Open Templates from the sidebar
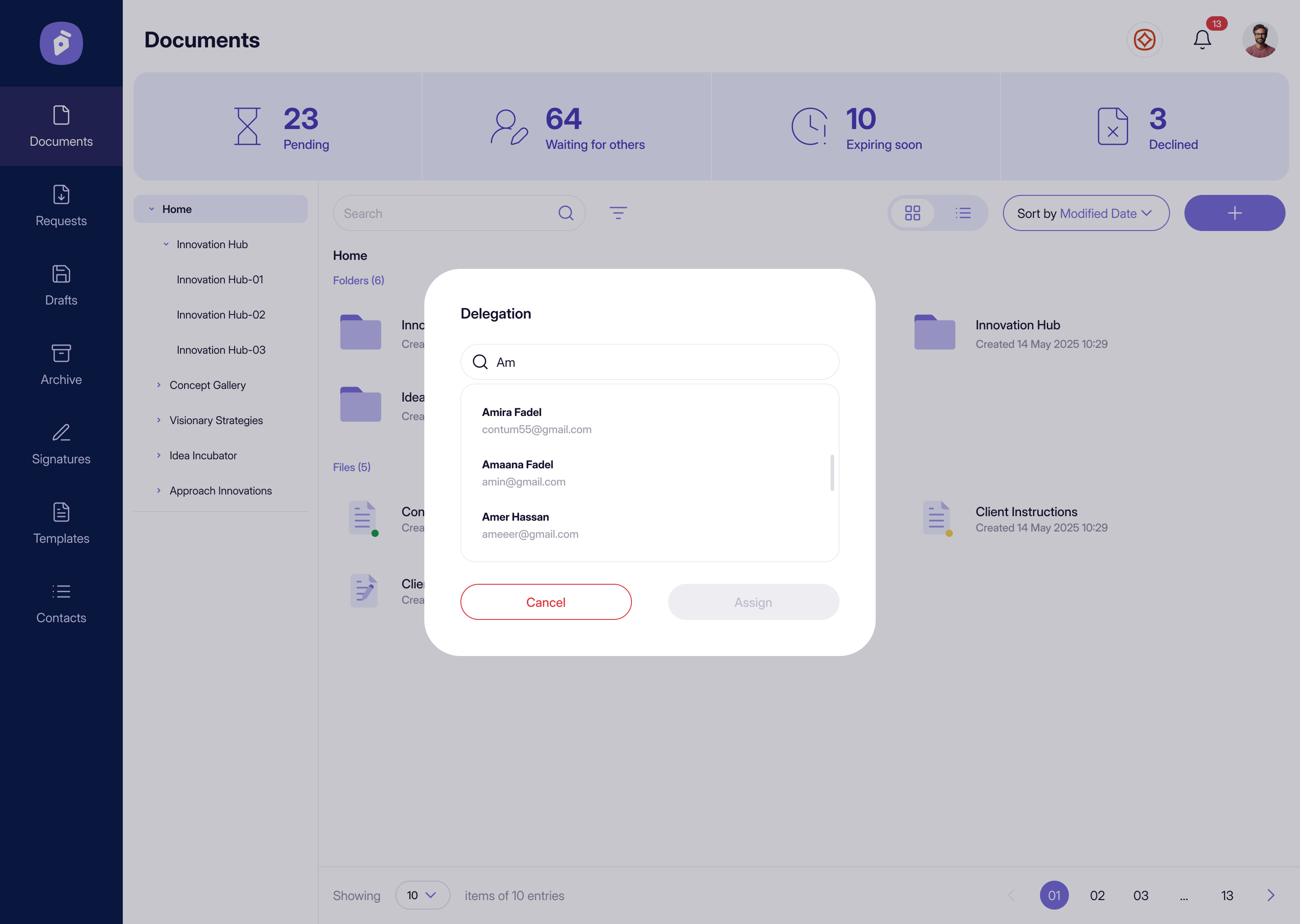Image resolution: width=1300 pixels, height=924 pixels. click(x=61, y=523)
